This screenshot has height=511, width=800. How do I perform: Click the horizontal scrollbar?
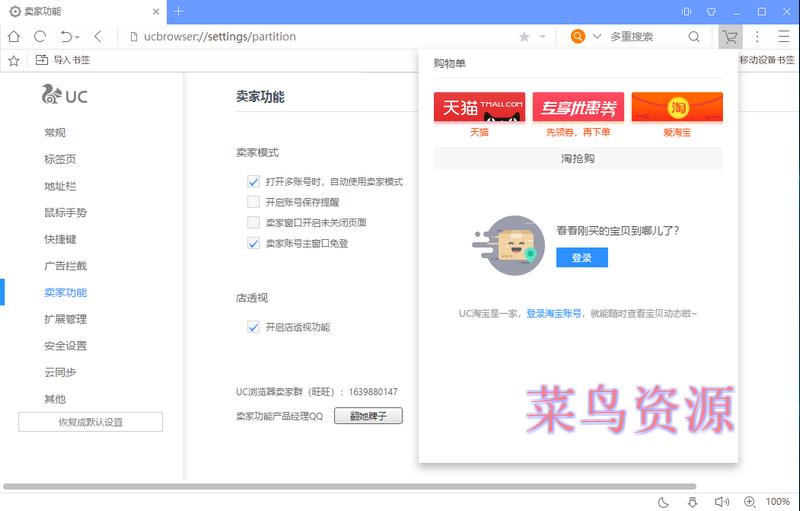[x=349, y=487]
